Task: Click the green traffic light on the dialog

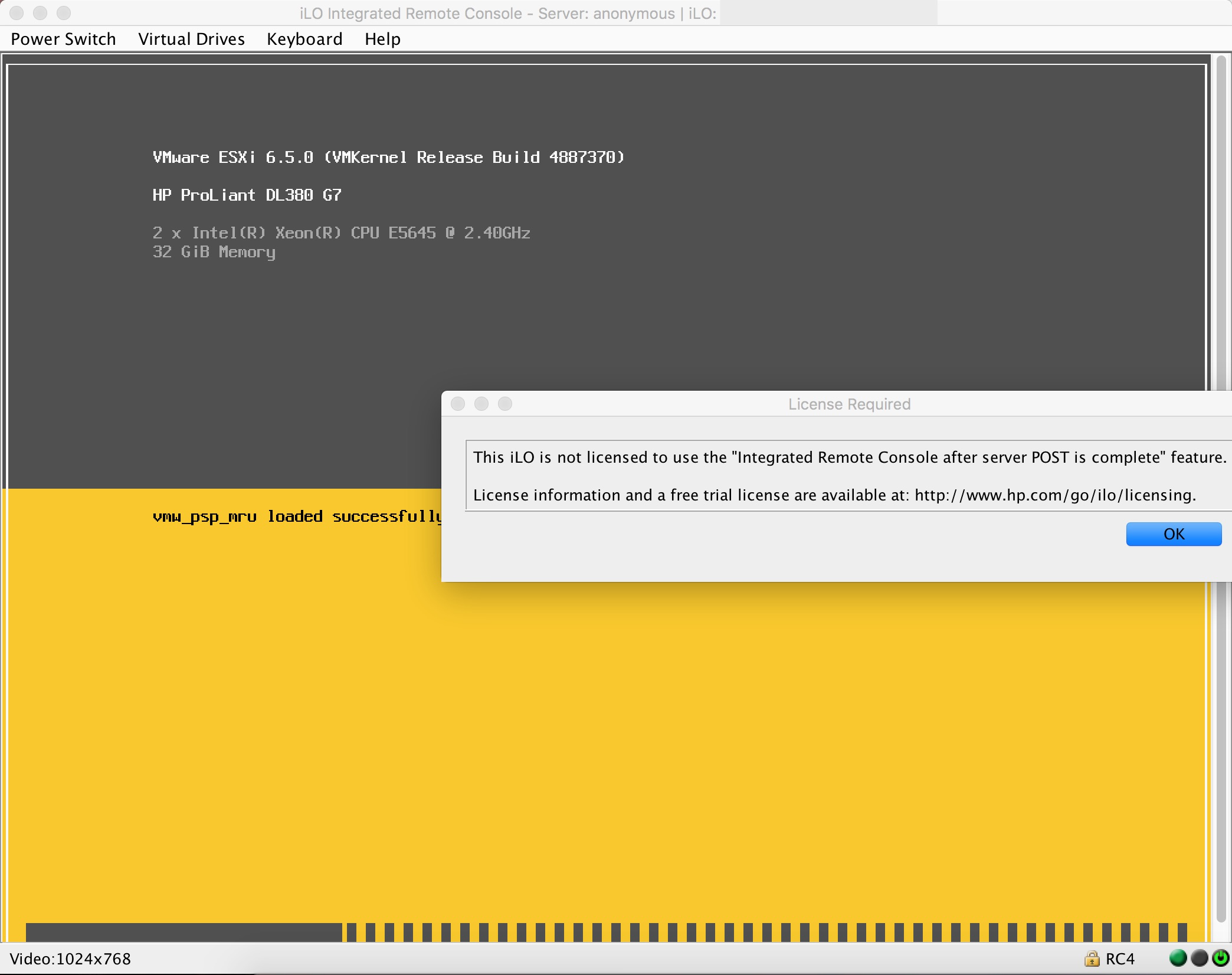Action: tap(505, 404)
